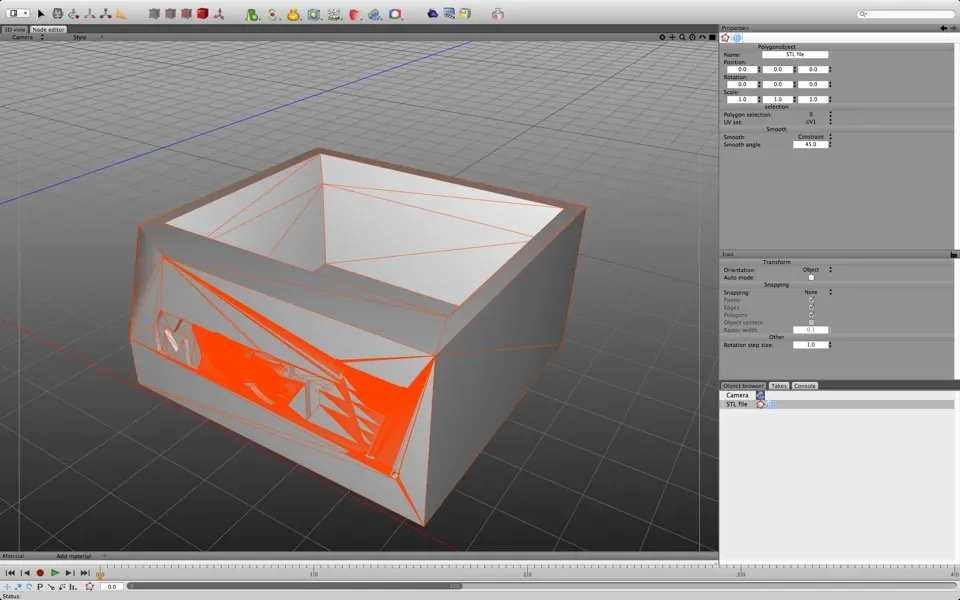Click the polygon properties icon in the Properties panel

pyautogui.click(x=725, y=36)
